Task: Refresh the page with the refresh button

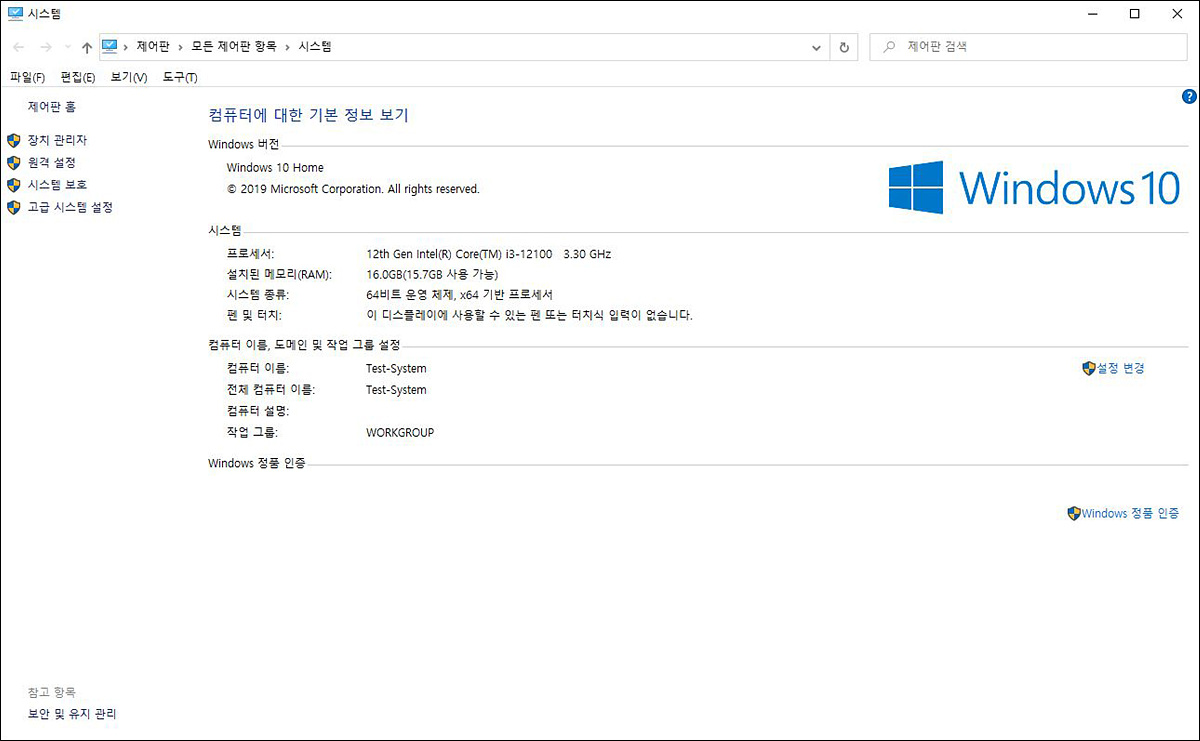Action: 845,47
